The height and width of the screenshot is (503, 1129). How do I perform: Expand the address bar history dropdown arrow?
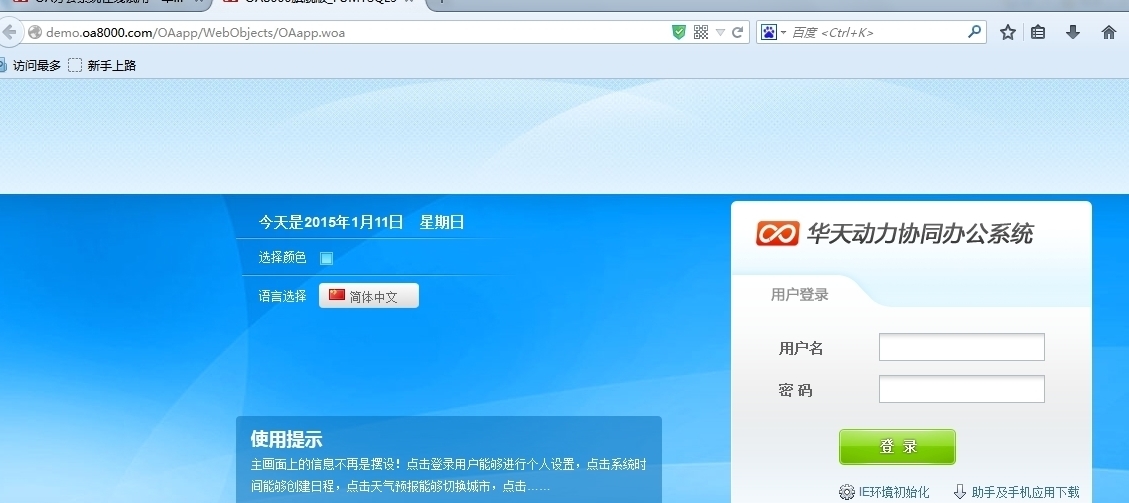coord(720,33)
